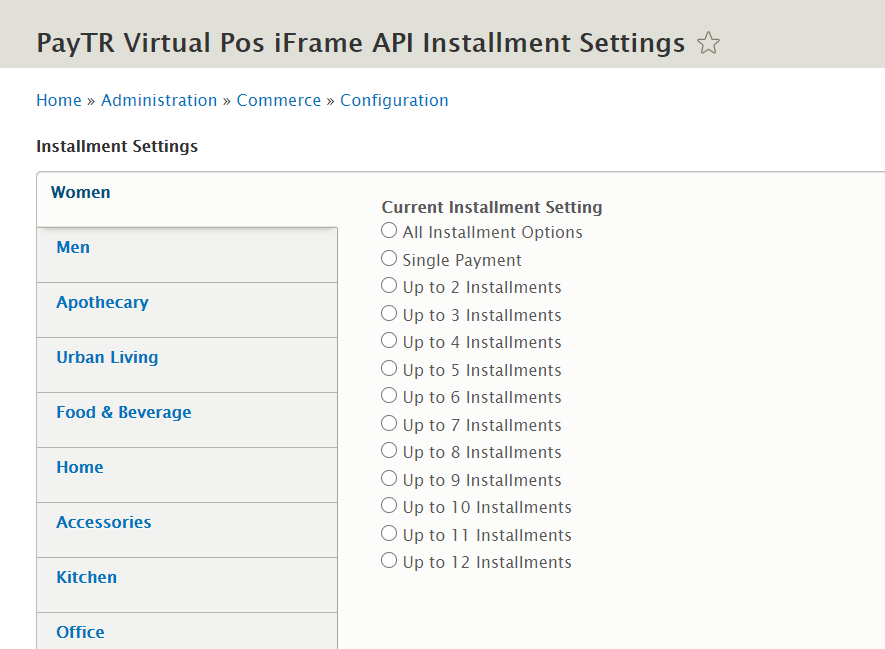Enable Up to 9 Installments radio
This screenshot has width=885, height=649.
[389, 479]
